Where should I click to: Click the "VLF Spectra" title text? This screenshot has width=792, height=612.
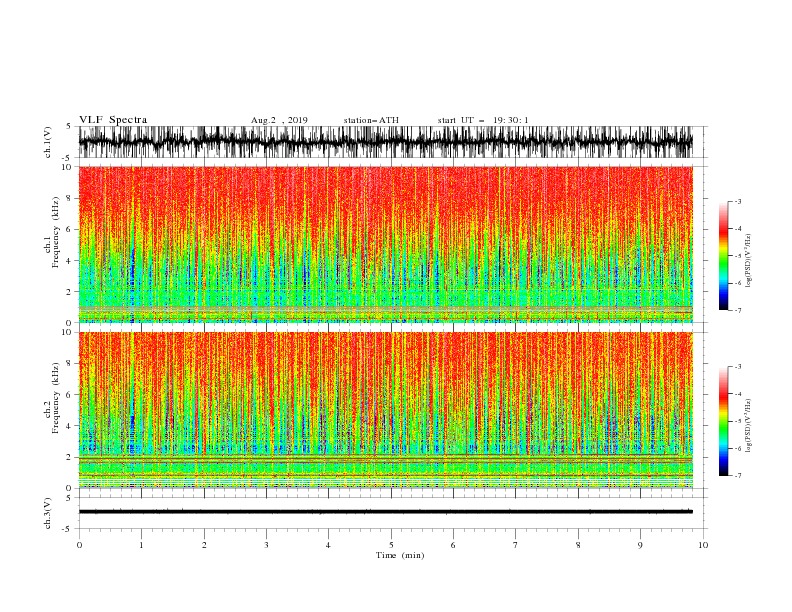(113, 120)
